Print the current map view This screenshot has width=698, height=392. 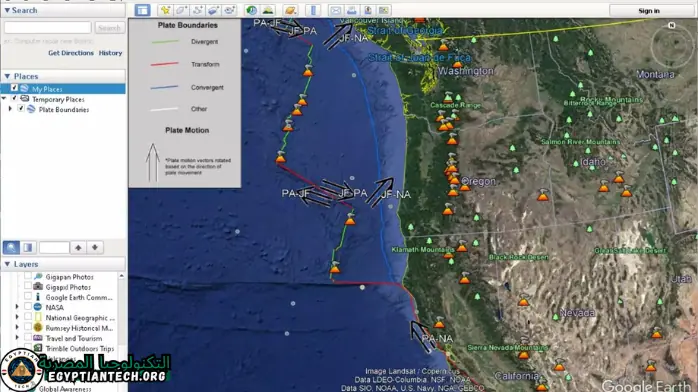tap(352, 10)
